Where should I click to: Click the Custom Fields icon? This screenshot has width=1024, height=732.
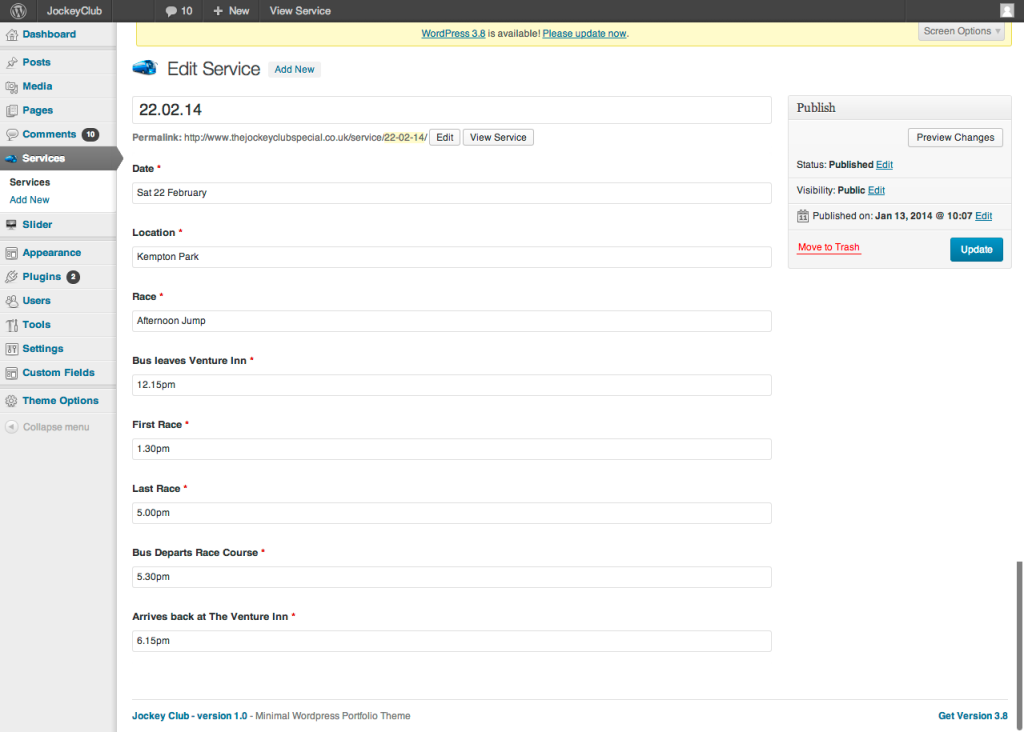tap(12, 374)
